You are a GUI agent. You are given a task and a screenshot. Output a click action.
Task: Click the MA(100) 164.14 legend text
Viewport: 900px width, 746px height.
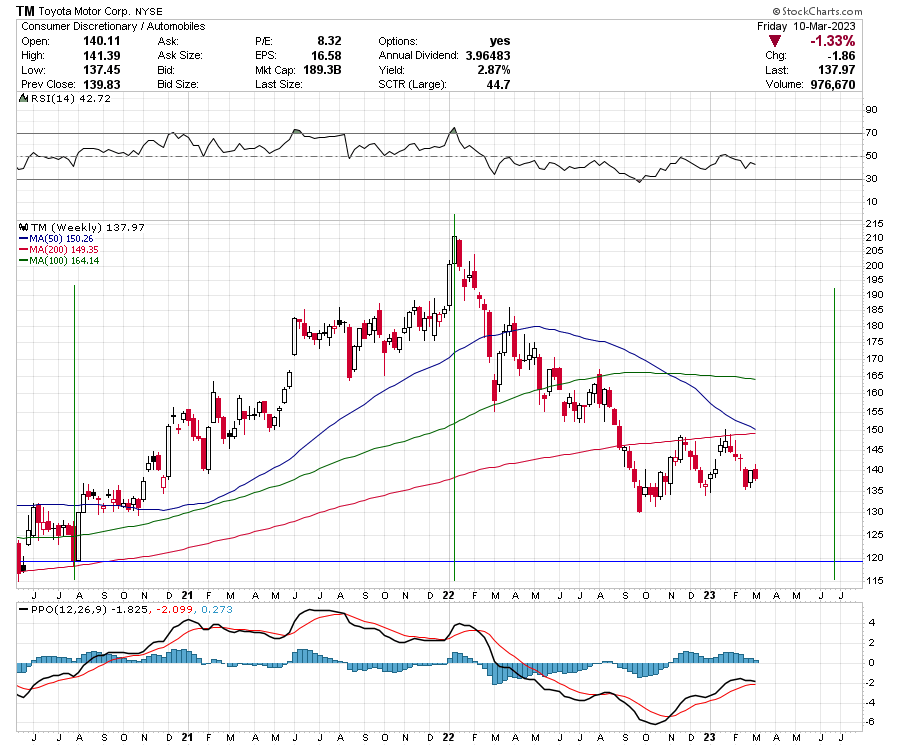[x=64, y=261]
